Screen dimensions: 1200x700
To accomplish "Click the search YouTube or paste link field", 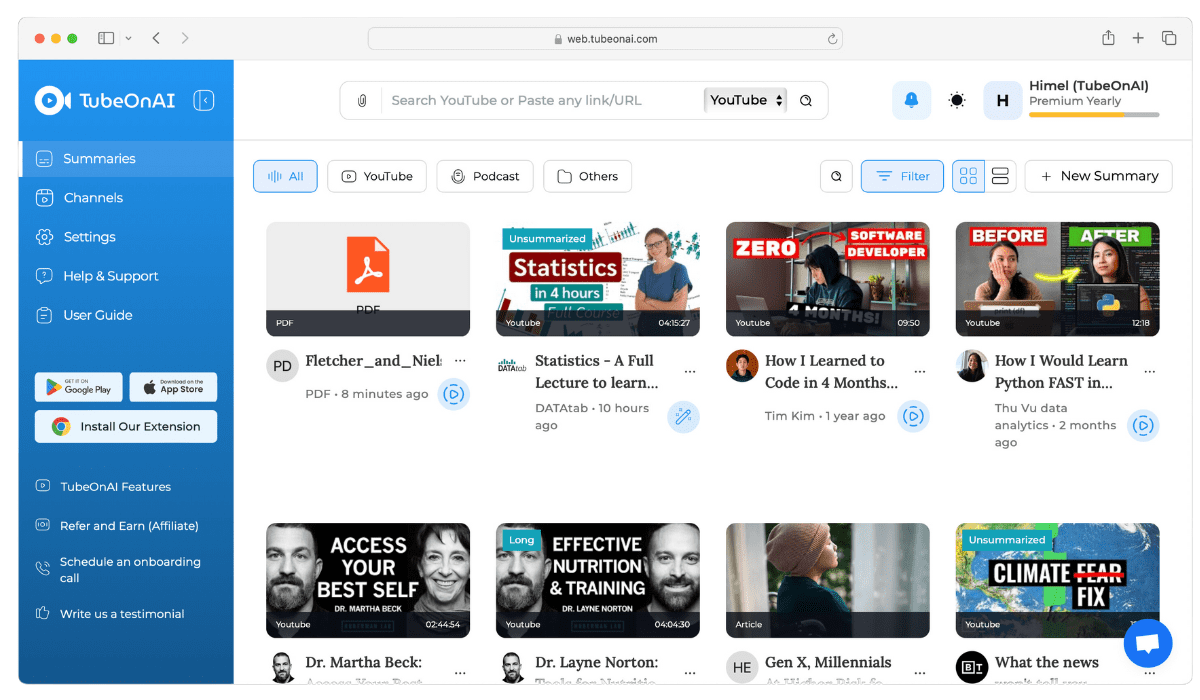I will (545, 100).
